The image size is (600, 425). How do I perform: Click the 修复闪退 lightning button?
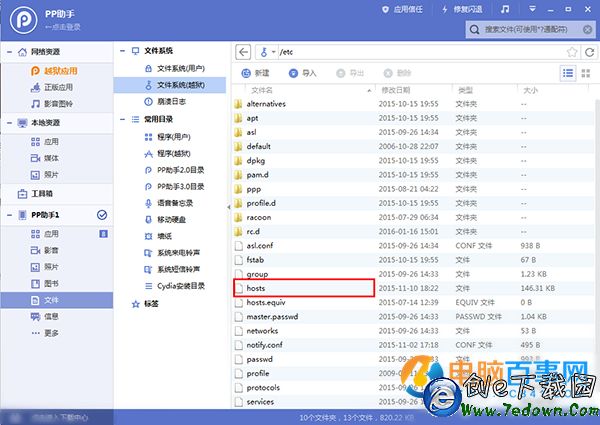point(462,10)
